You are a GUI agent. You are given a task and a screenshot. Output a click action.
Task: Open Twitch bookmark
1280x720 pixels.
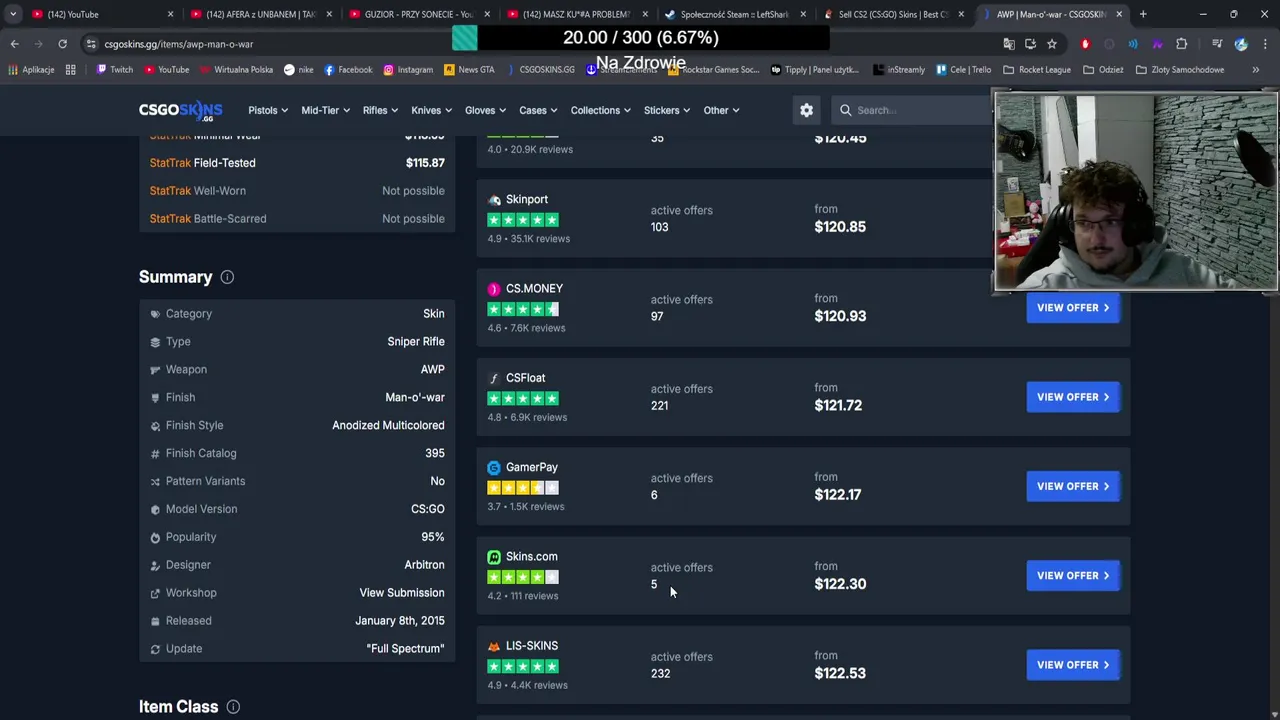pos(114,70)
